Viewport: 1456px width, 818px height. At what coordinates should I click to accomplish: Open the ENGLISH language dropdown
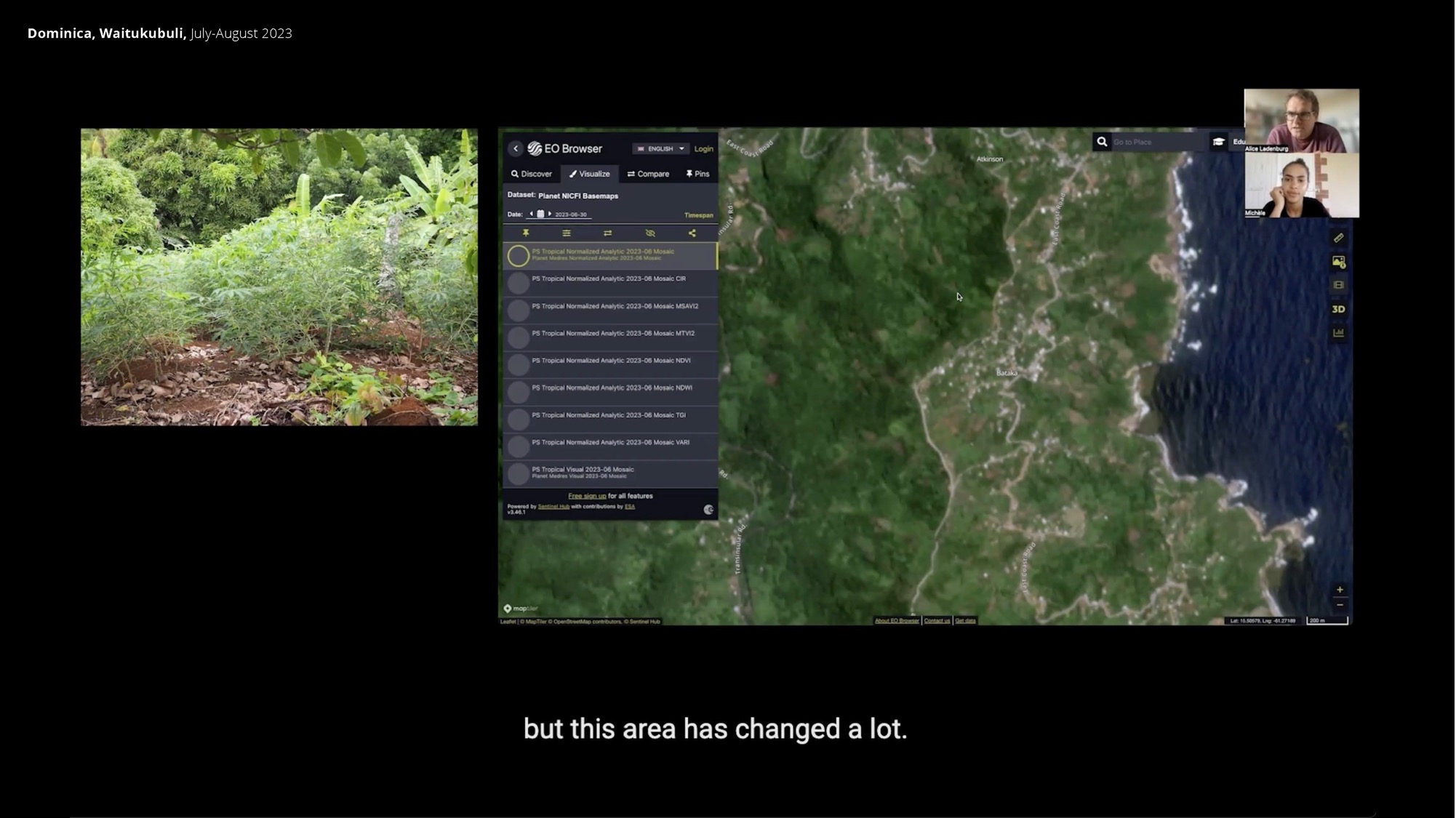tap(661, 149)
